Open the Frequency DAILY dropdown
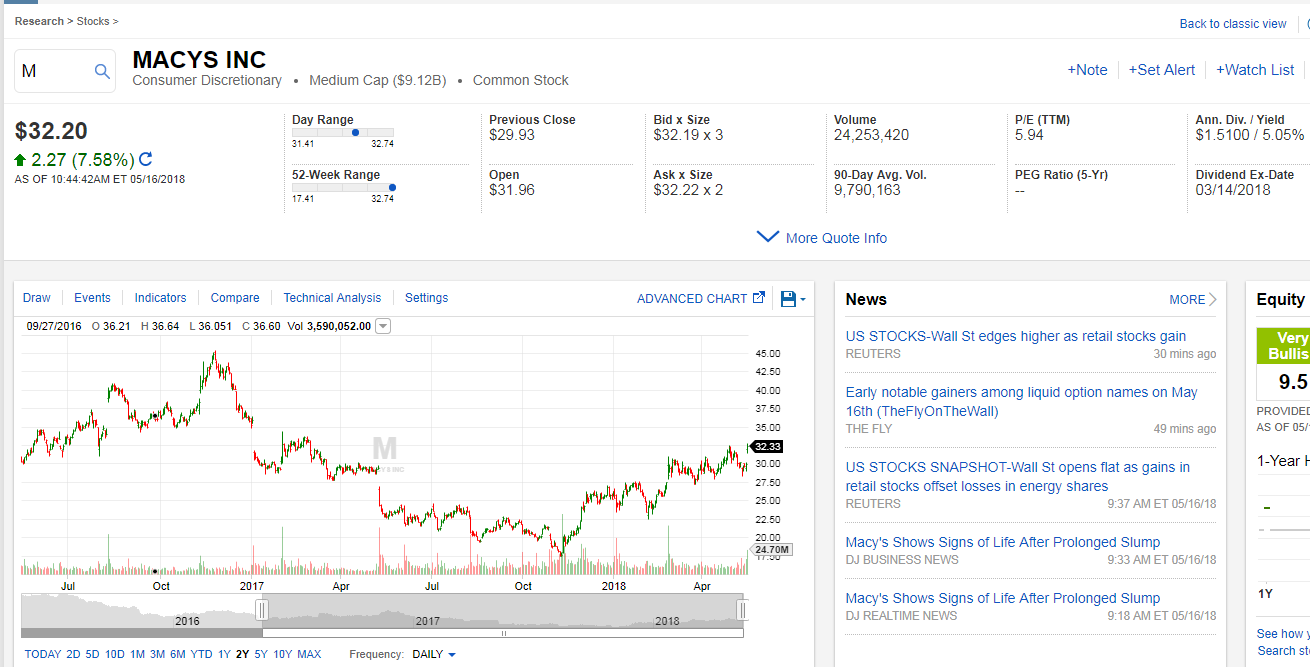Screen dimensions: 1310x667 coord(434,654)
